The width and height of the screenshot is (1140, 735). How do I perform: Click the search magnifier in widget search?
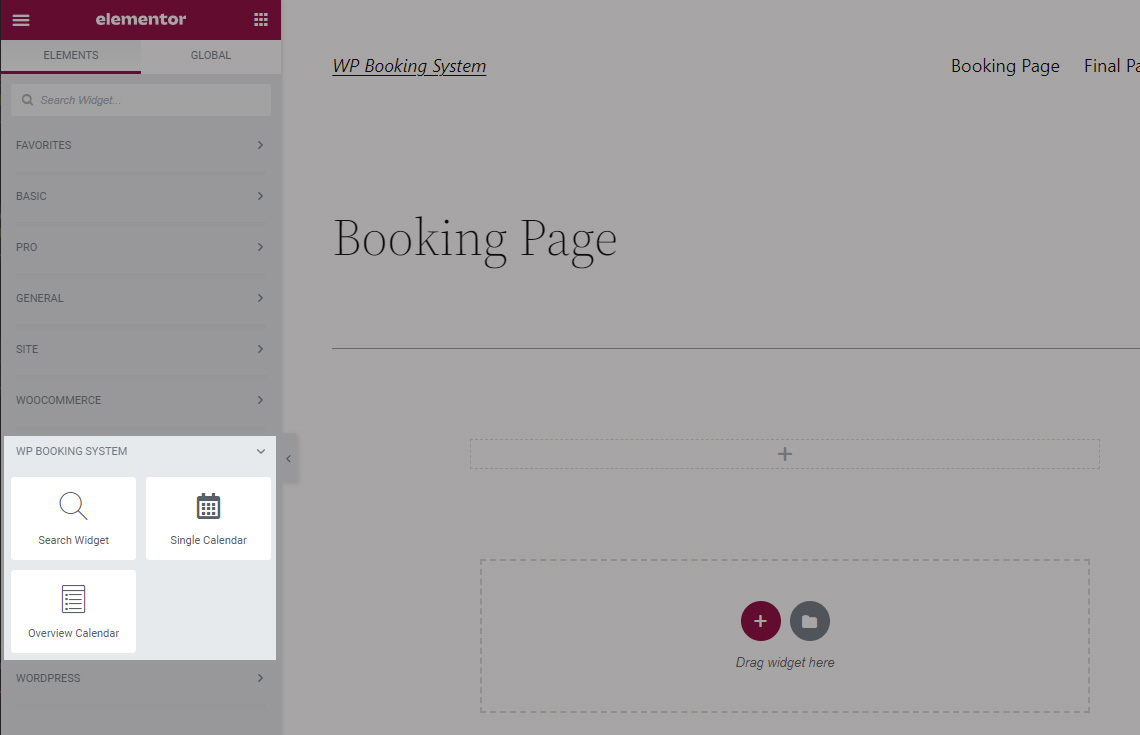27,100
